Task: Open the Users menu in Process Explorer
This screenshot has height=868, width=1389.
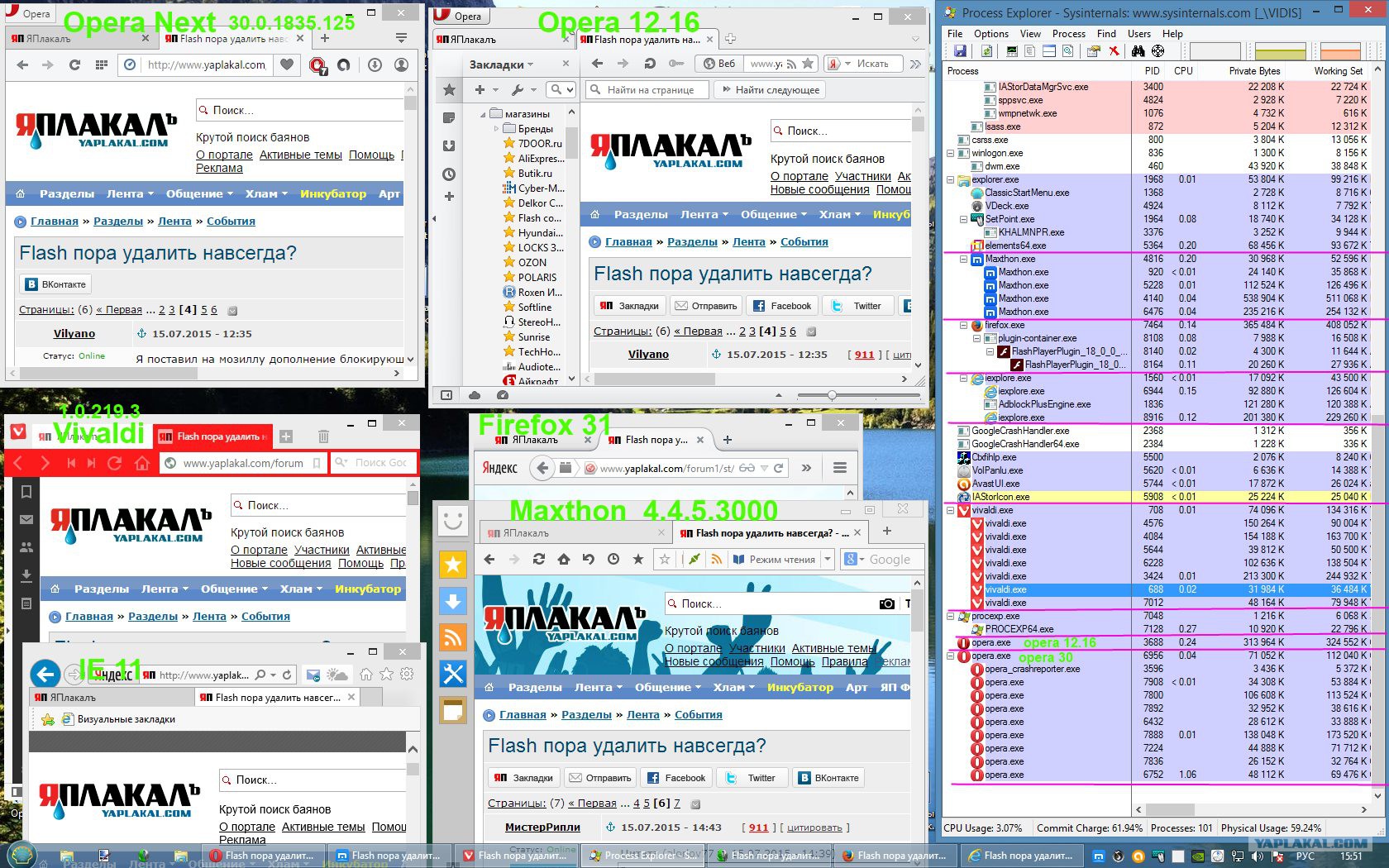Action: [x=1138, y=34]
